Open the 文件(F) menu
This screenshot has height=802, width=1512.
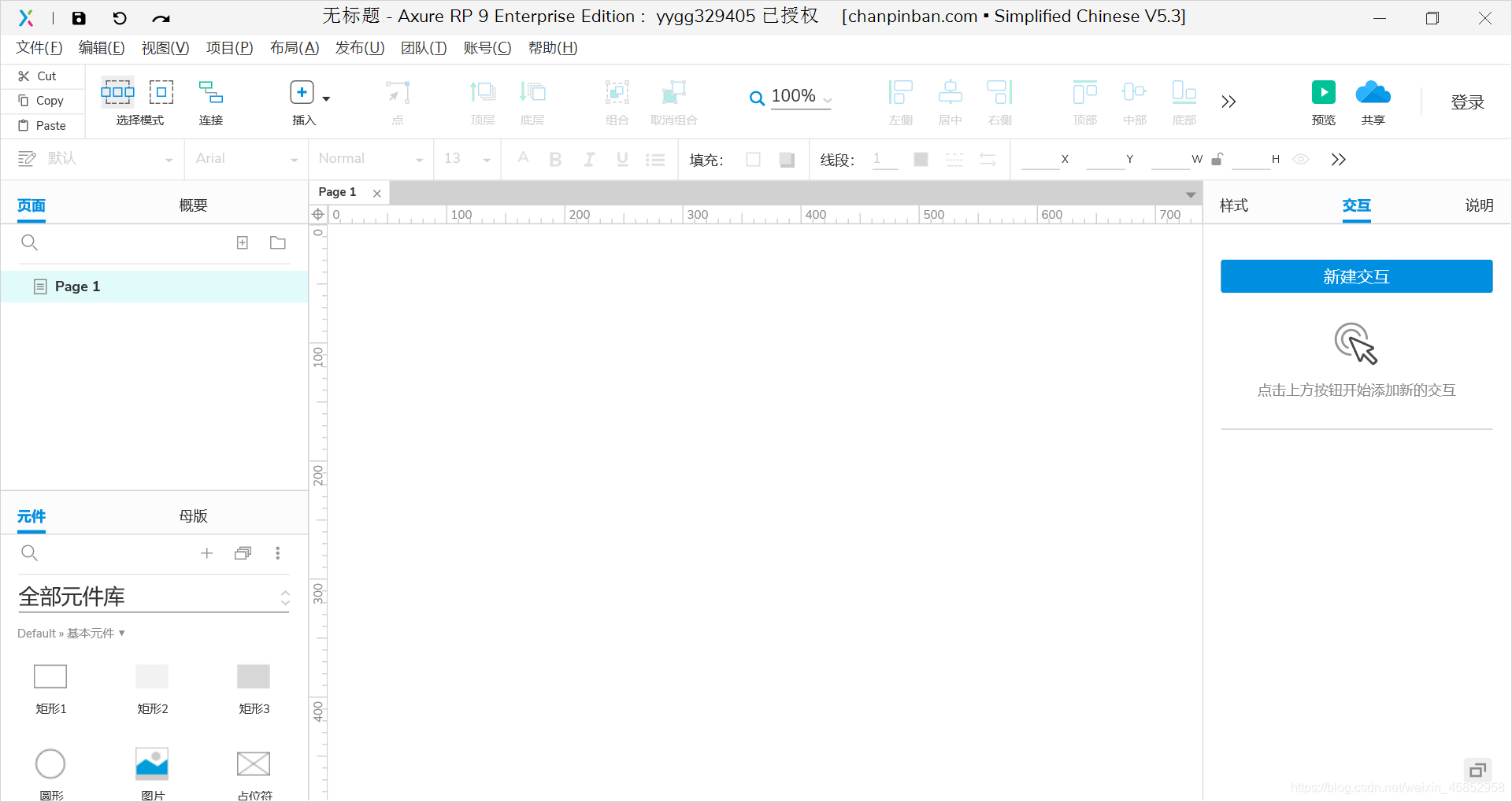[x=39, y=48]
